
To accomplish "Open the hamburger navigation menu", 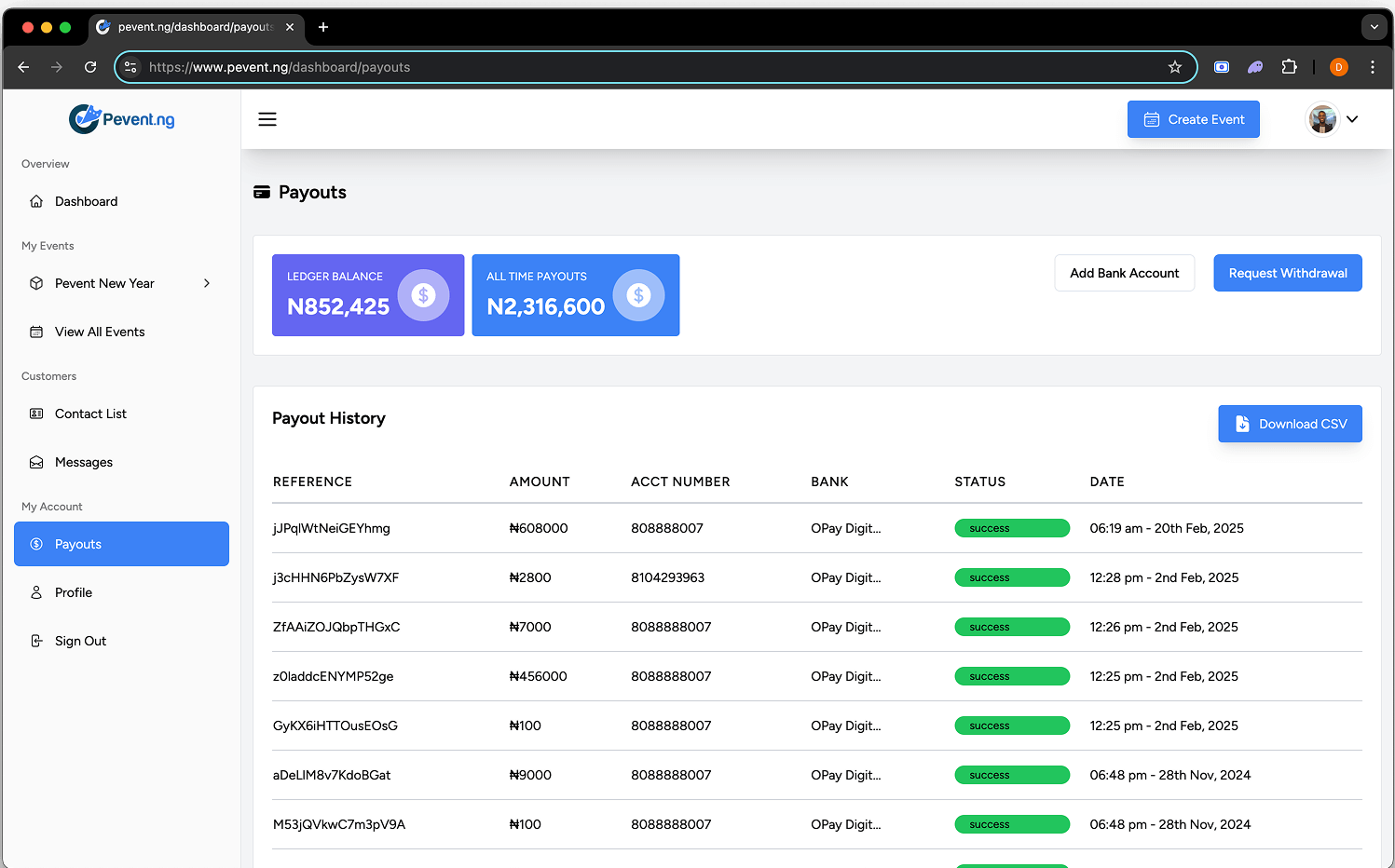I will 267,119.
